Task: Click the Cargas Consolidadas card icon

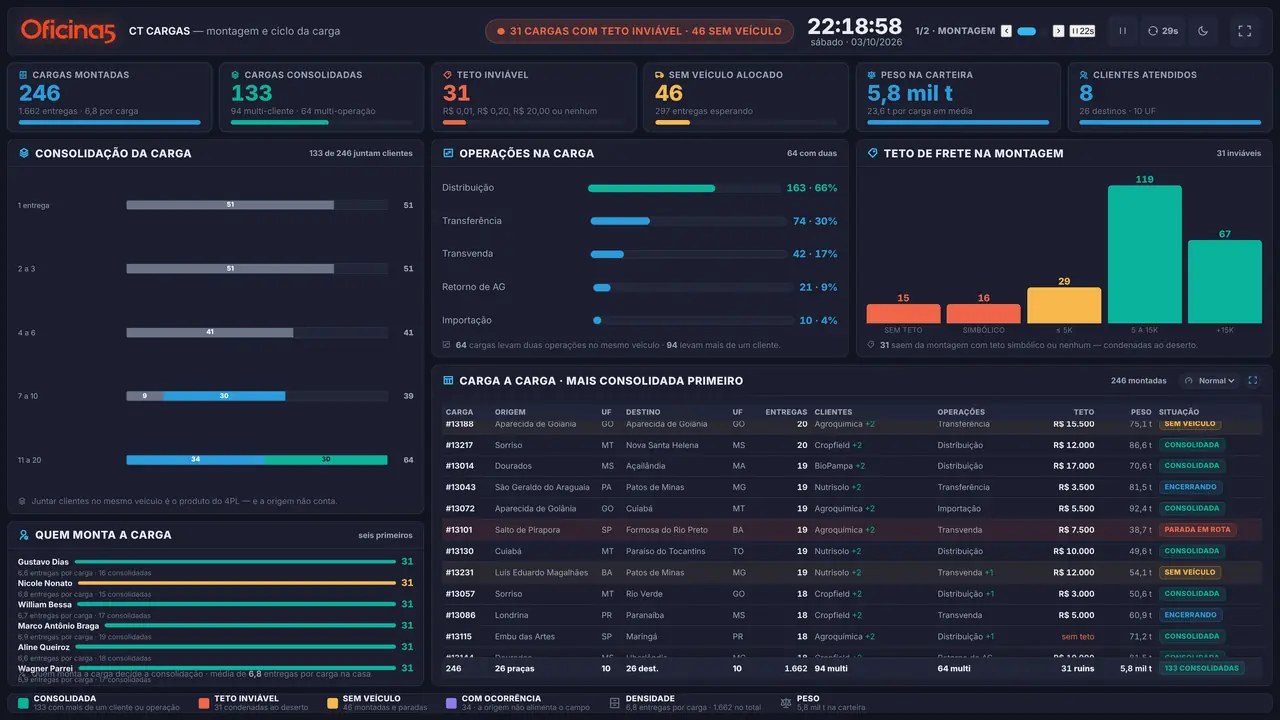Action: click(x=235, y=75)
